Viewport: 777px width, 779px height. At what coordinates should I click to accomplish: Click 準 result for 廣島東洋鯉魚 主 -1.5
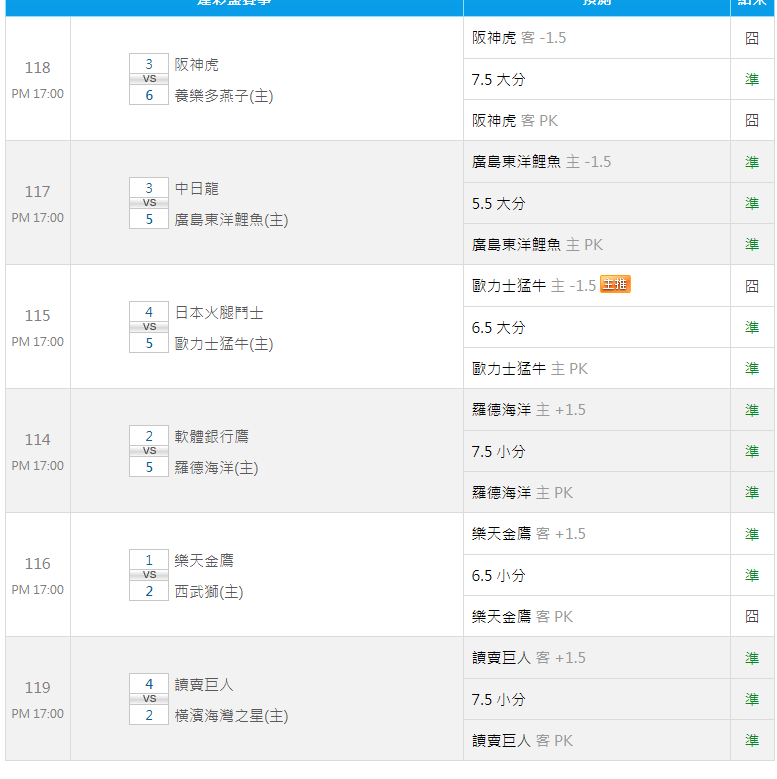click(x=752, y=162)
